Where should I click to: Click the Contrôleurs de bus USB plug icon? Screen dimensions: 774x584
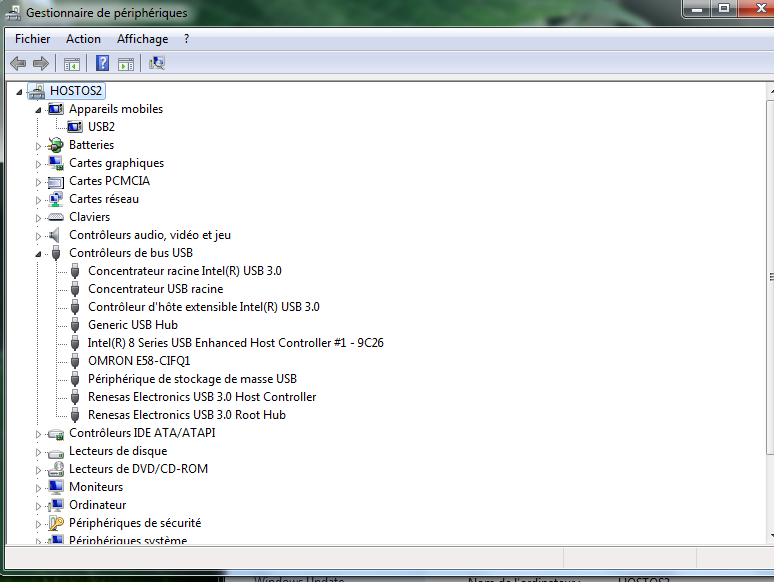pos(56,253)
